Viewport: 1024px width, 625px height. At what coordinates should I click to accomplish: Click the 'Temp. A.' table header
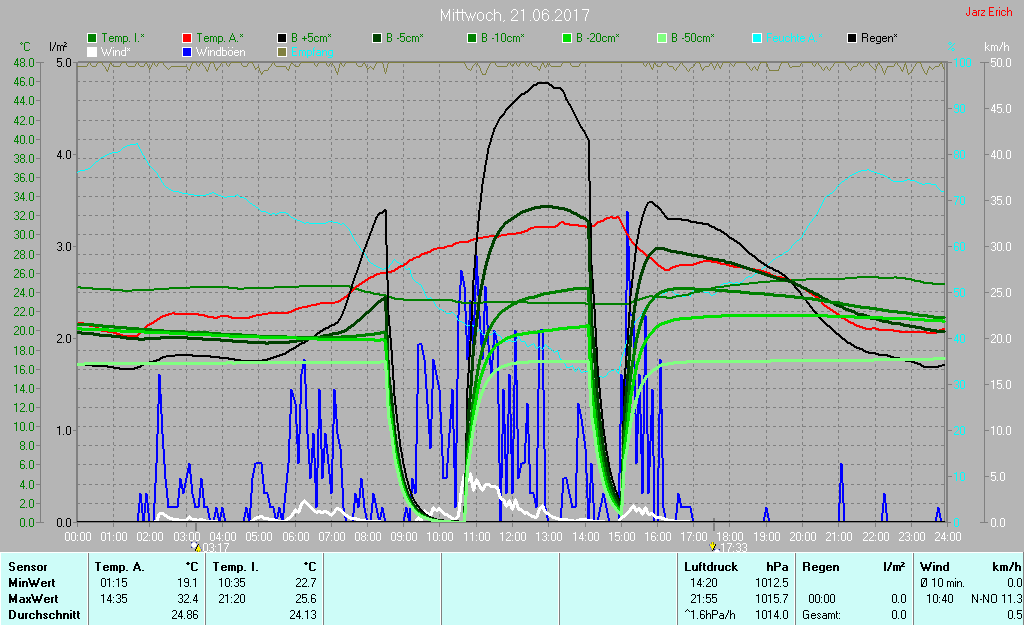[120, 567]
